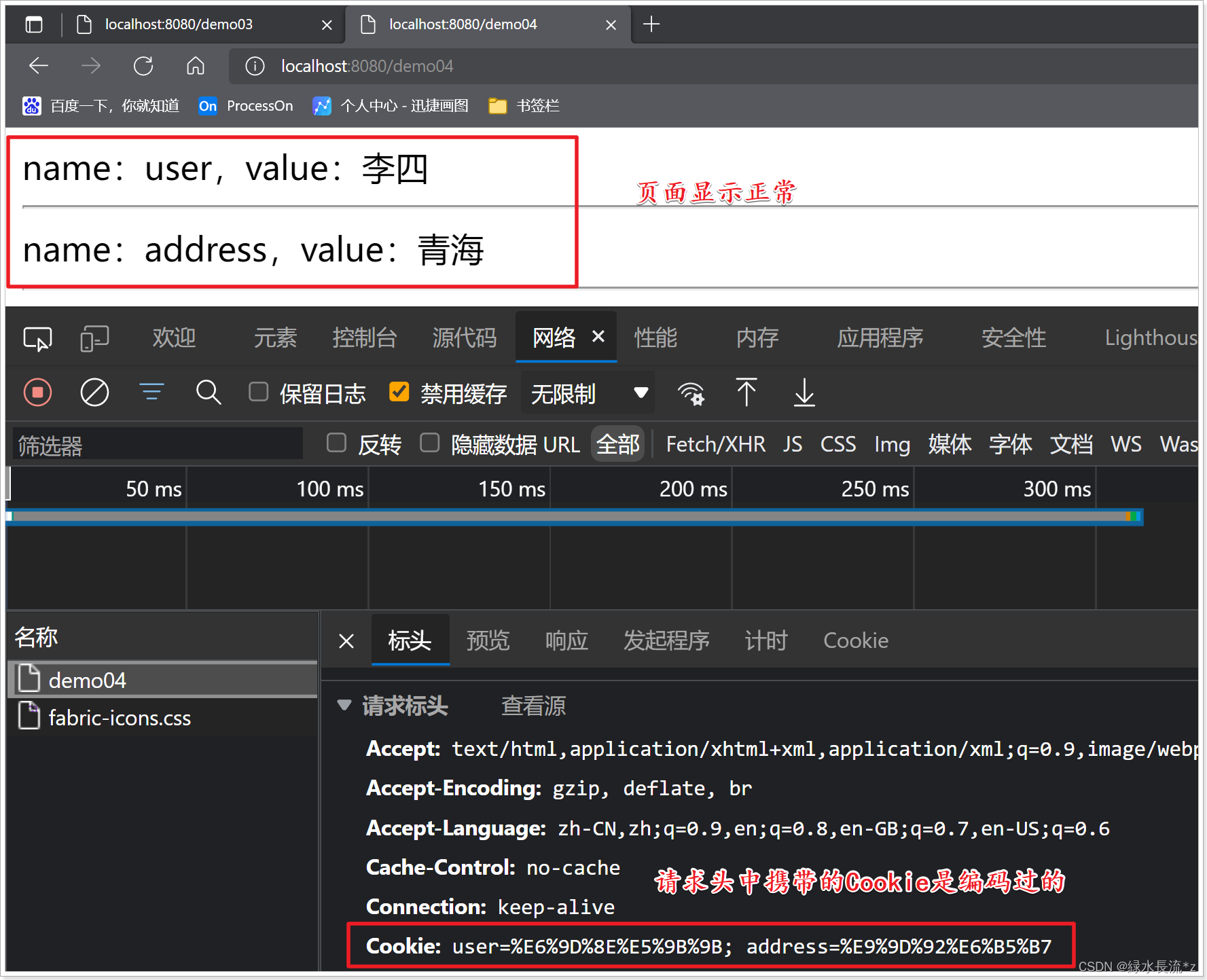This screenshot has height=980, width=1207.
Task: Click the browser forward arrow
Action: click(x=90, y=66)
